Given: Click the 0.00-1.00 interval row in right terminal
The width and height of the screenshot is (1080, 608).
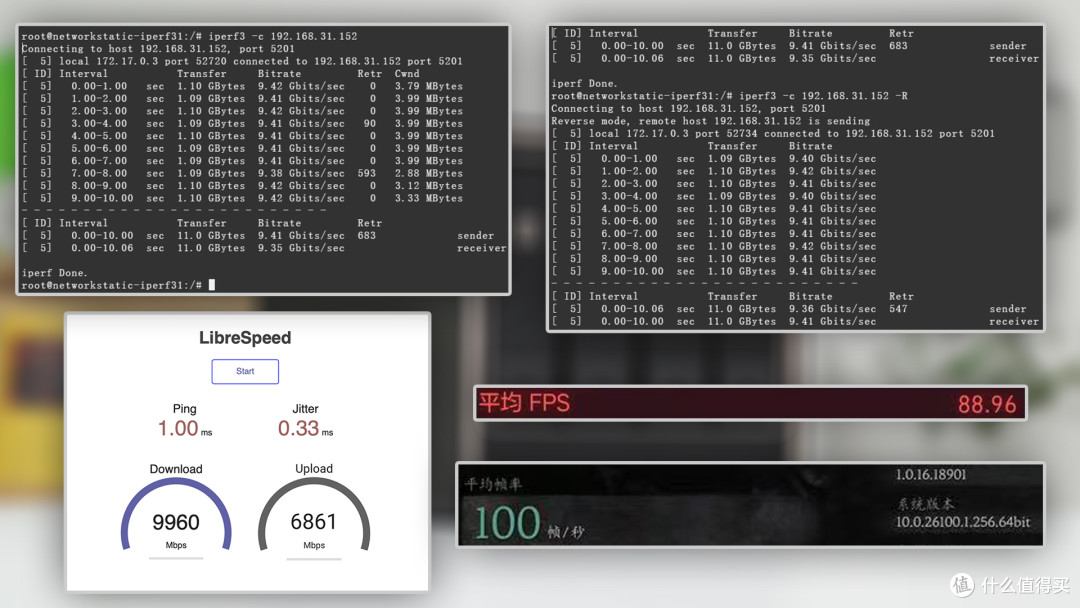Looking at the screenshot, I should [x=714, y=158].
